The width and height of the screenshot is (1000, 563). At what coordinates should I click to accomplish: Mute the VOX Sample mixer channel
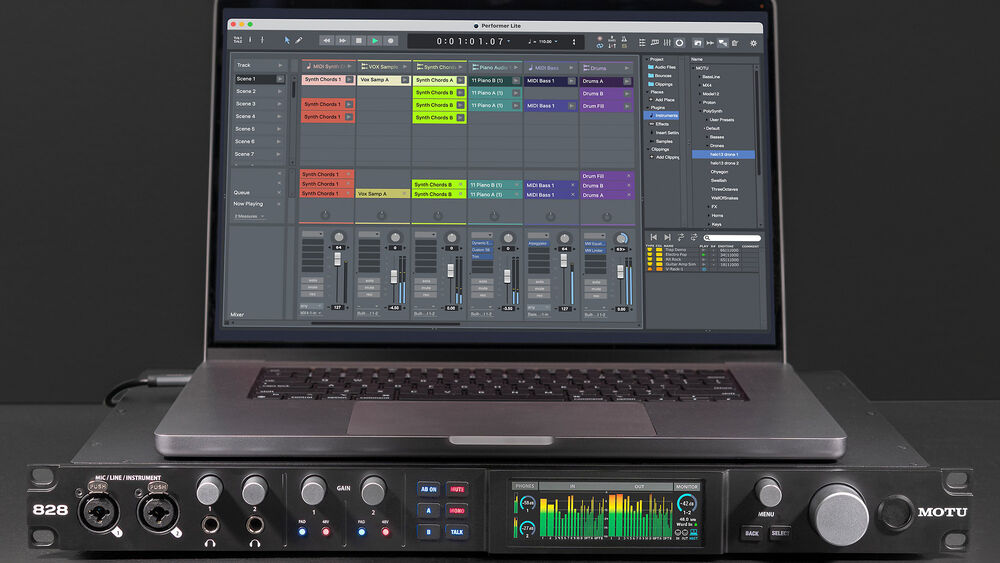[x=370, y=288]
